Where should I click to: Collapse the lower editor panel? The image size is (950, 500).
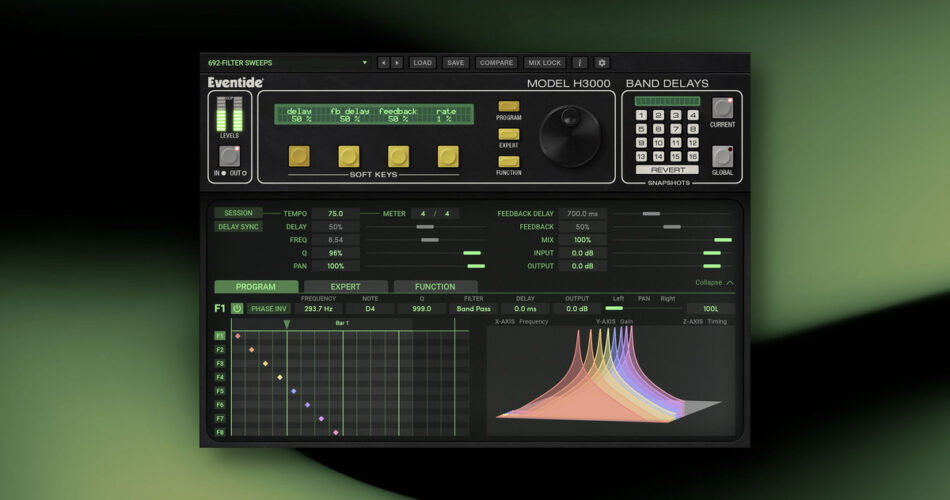(714, 283)
